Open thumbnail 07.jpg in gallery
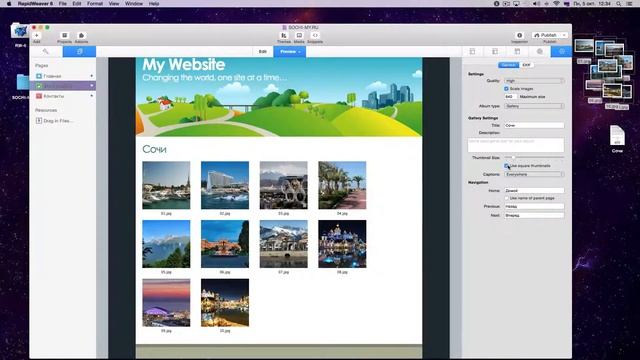Image resolution: width=640 pixels, height=360 pixels. [x=284, y=244]
